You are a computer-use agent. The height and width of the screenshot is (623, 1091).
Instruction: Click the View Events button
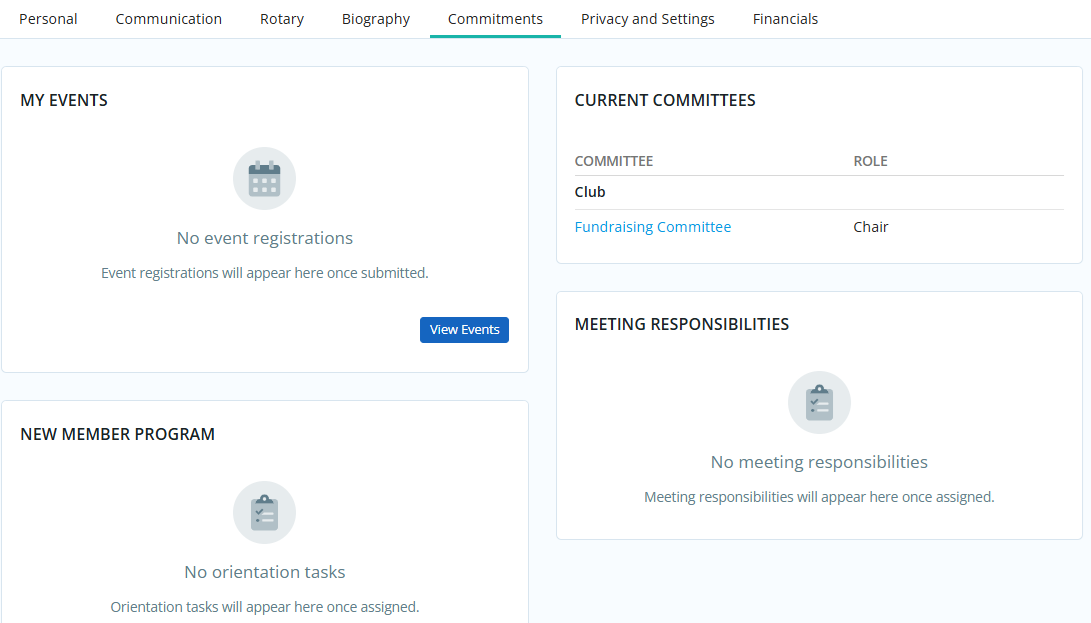[x=464, y=330]
